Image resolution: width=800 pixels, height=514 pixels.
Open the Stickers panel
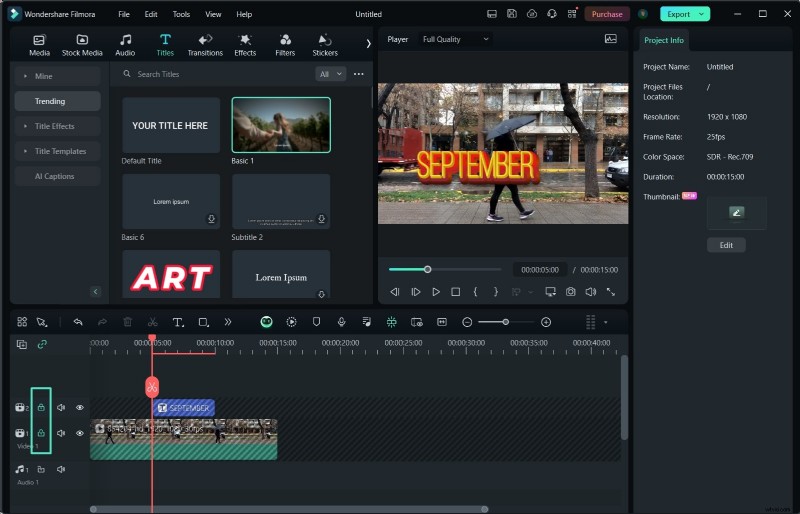click(325, 44)
